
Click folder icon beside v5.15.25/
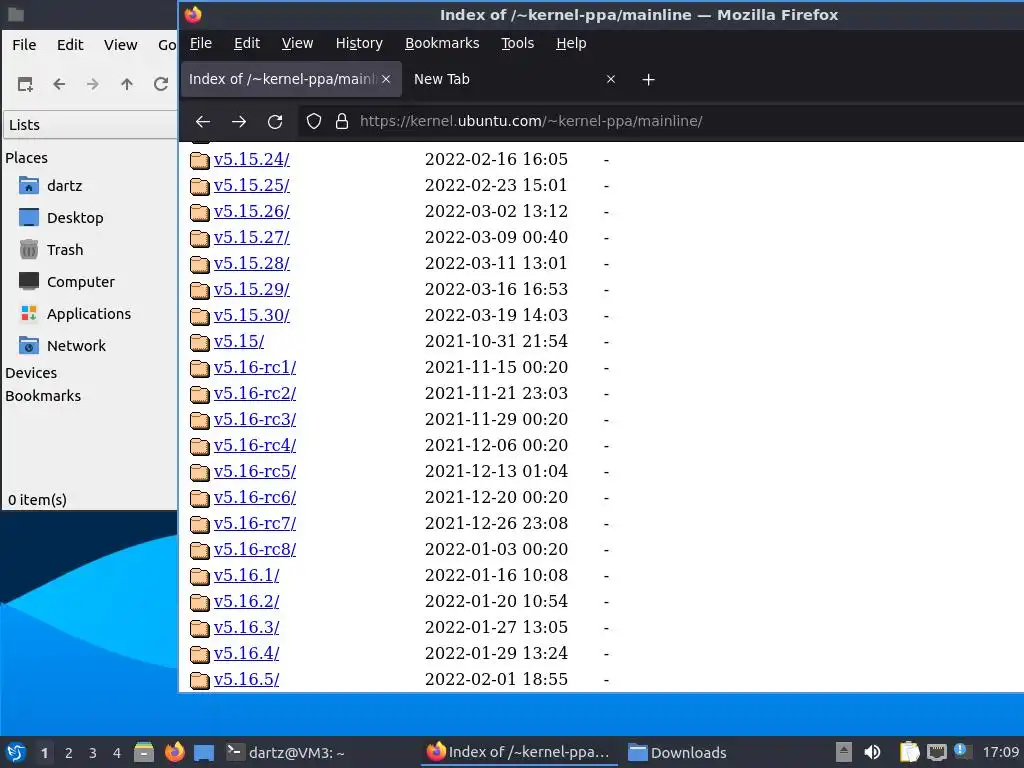pyautogui.click(x=200, y=186)
